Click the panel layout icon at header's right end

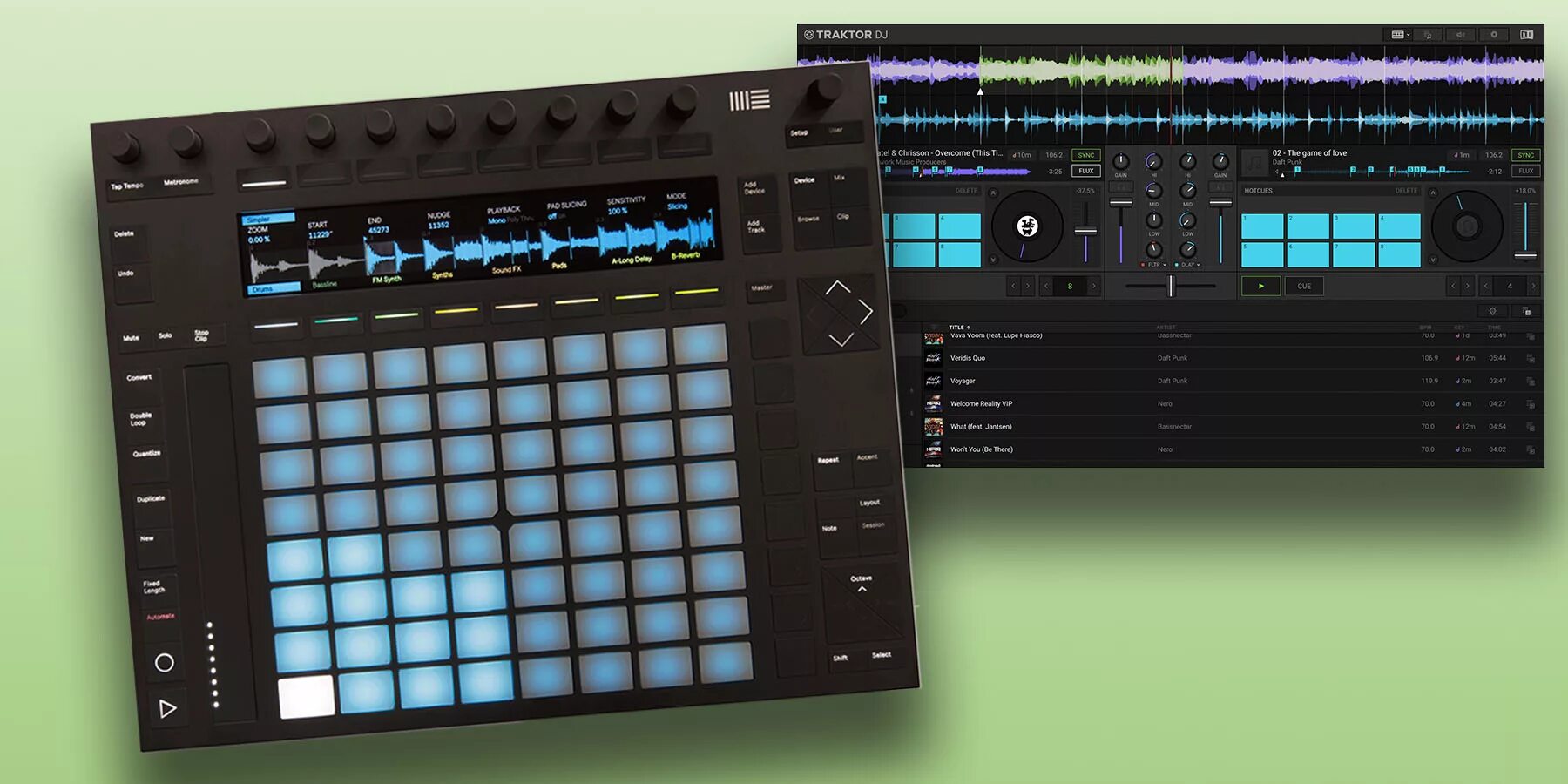point(1527,35)
